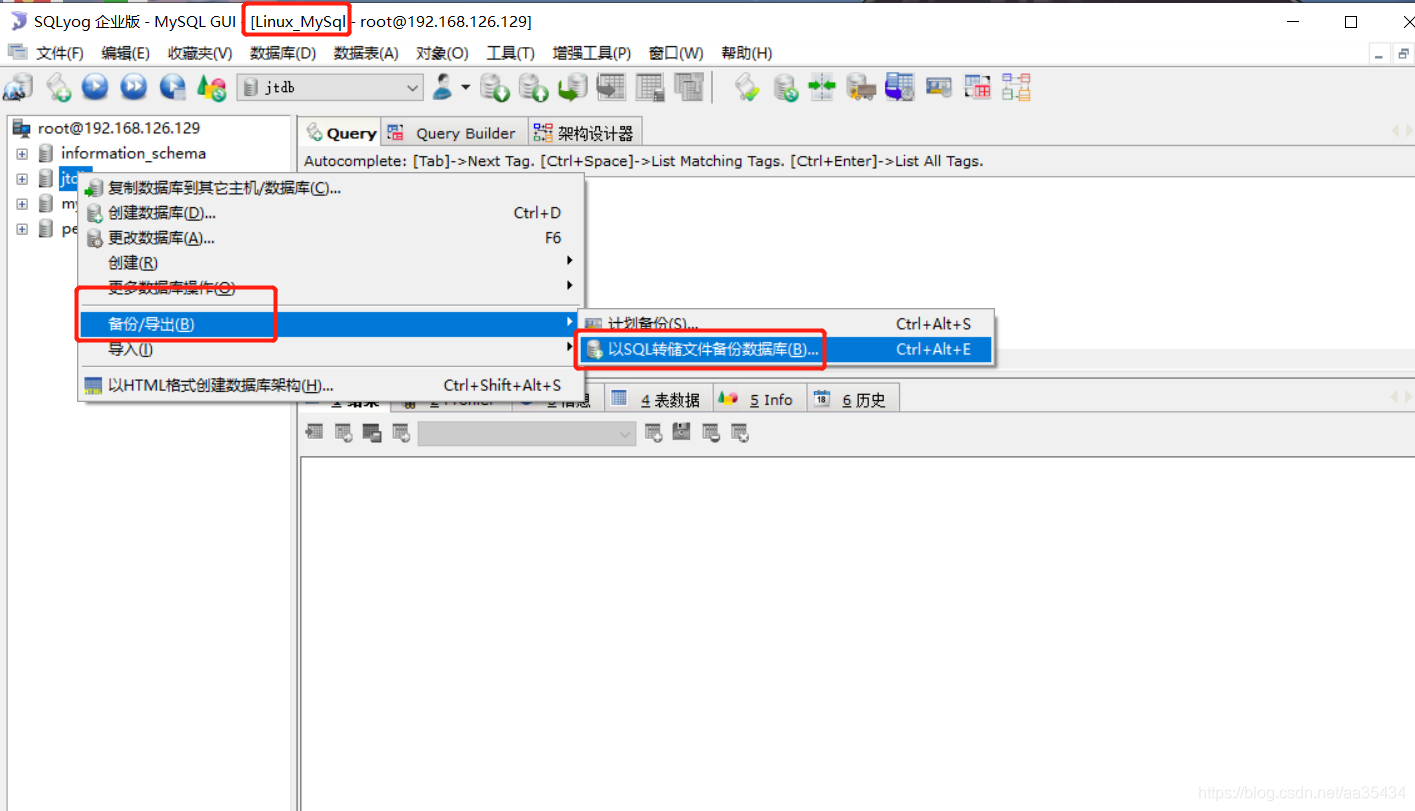Open the 窗口(W) menu
Image resolution: width=1415 pixels, height=811 pixels.
click(x=676, y=53)
